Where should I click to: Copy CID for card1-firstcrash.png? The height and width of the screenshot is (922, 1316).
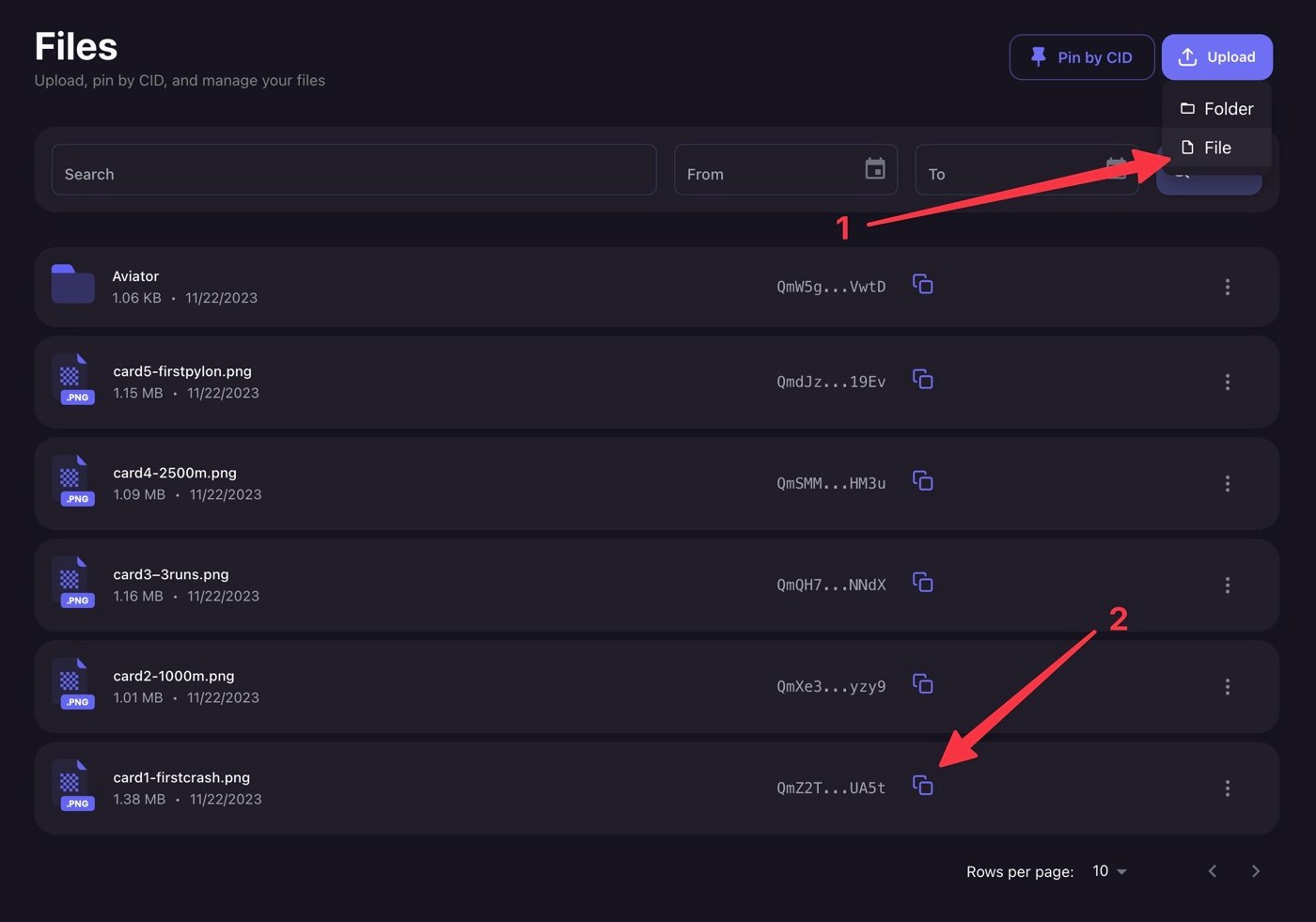pyautogui.click(x=923, y=785)
